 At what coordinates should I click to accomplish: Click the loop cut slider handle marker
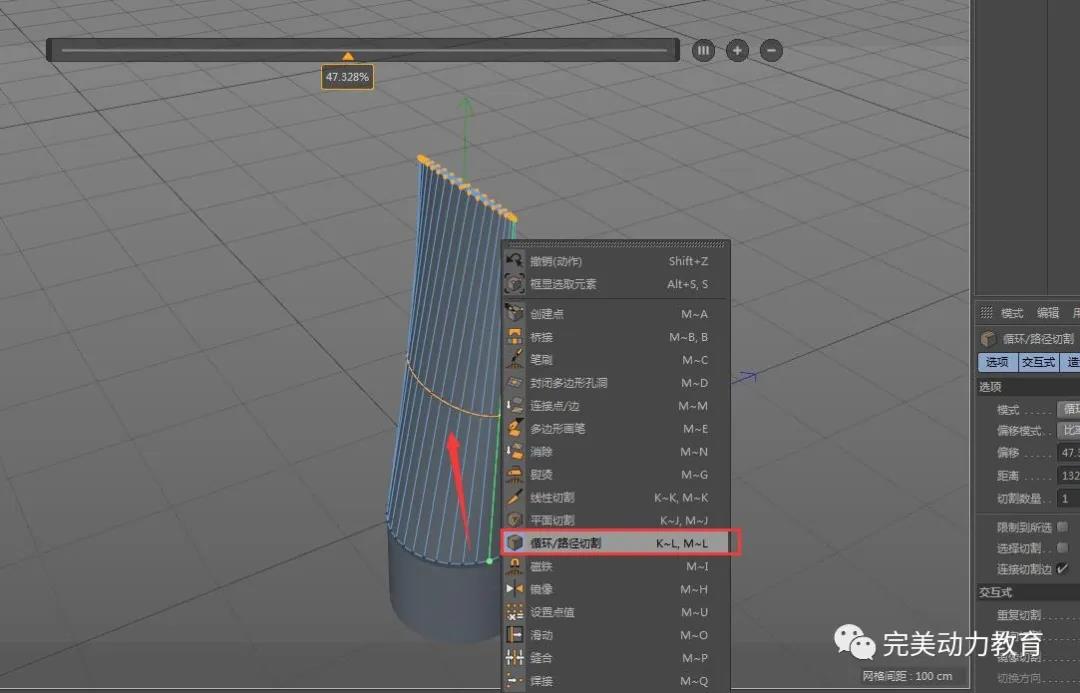pos(348,57)
